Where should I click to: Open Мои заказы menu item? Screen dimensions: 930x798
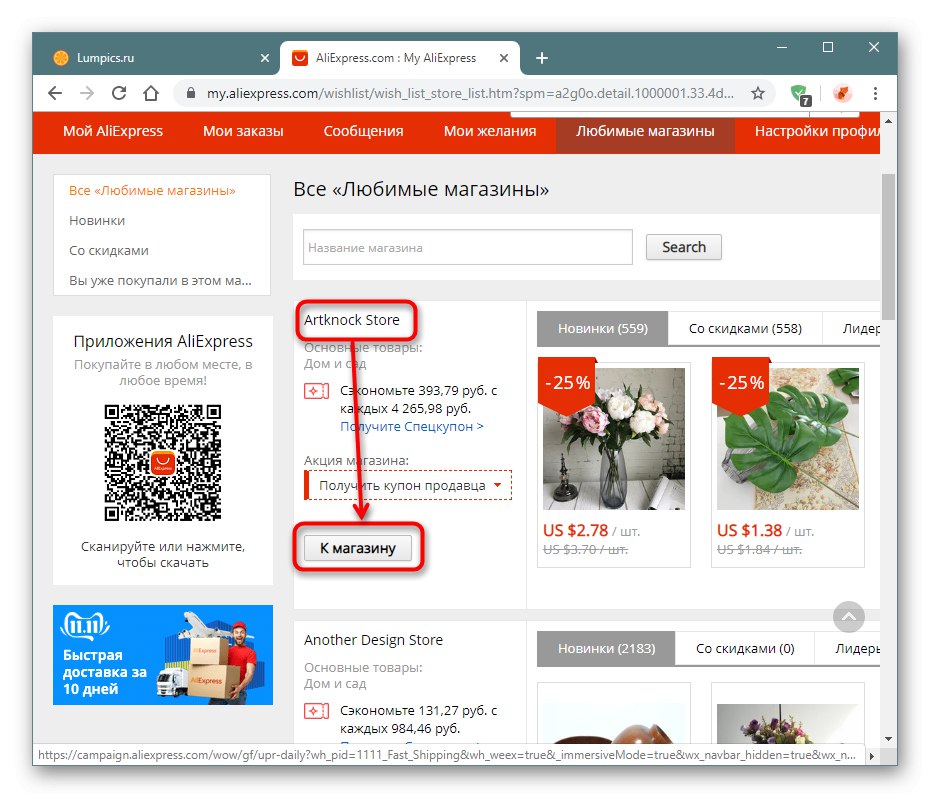[x=243, y=131]
